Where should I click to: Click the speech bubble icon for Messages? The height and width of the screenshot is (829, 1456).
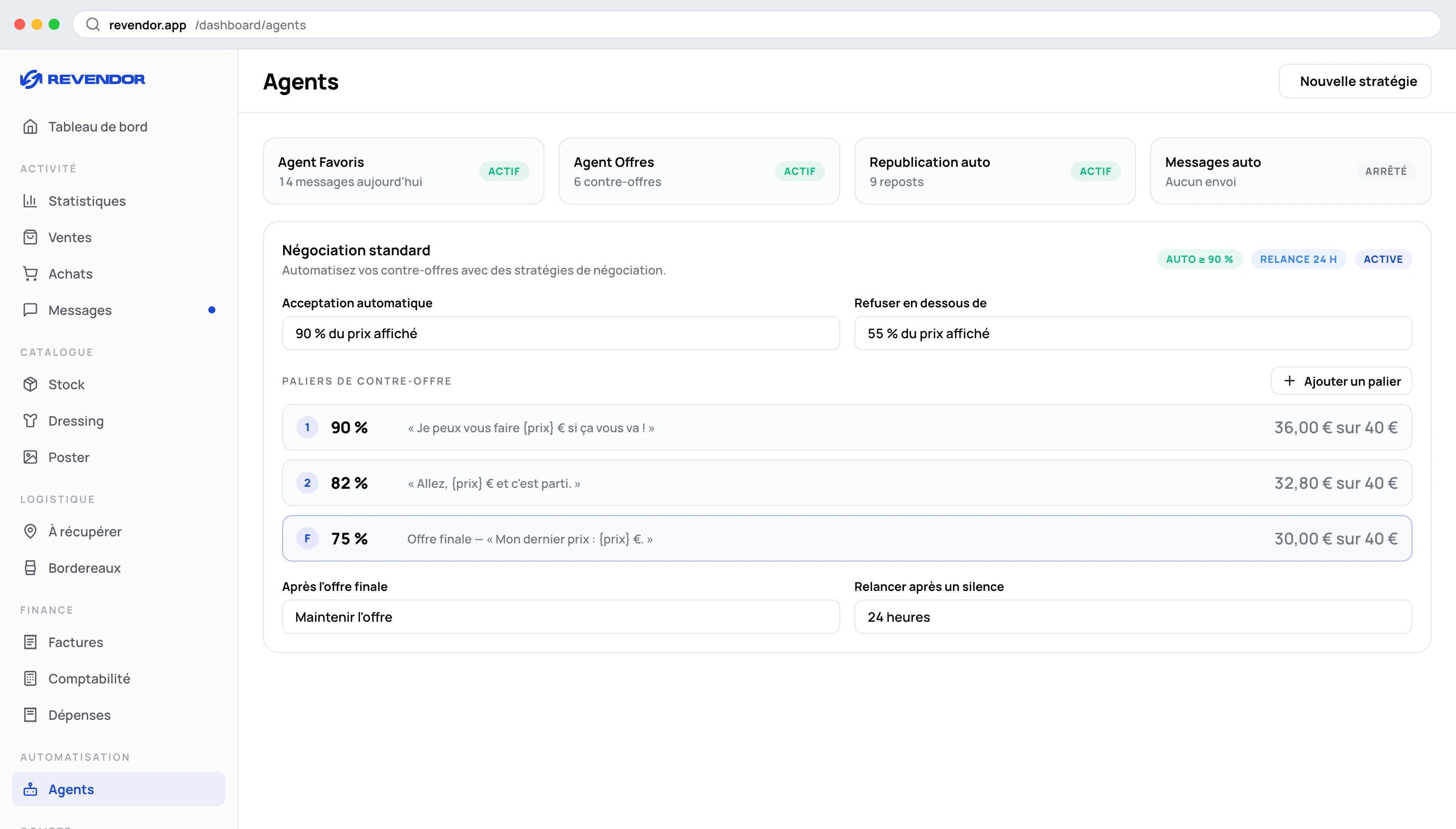[30, 310]
